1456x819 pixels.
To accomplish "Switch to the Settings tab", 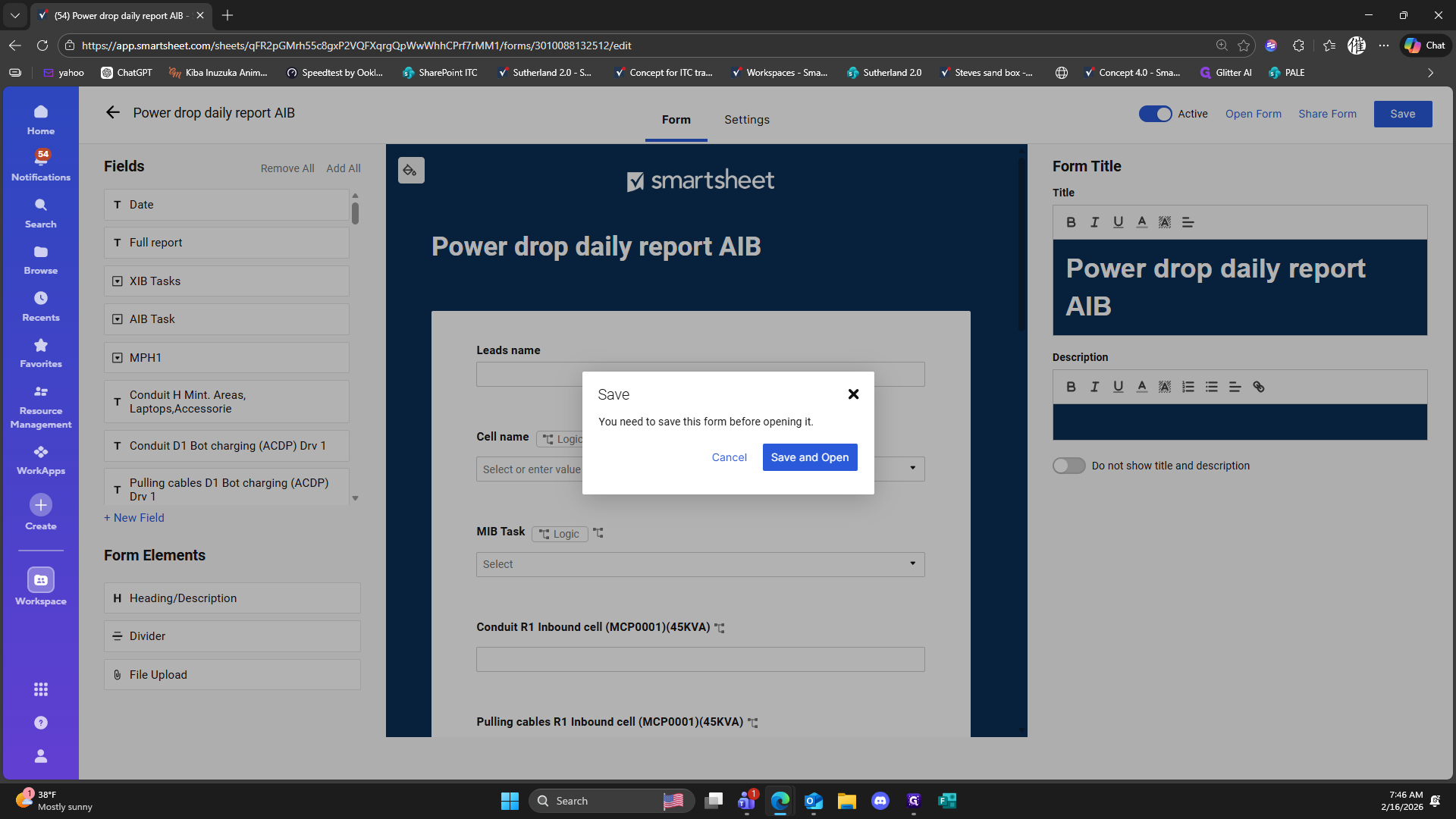I will pyautogui.click(x=746, y=120).
